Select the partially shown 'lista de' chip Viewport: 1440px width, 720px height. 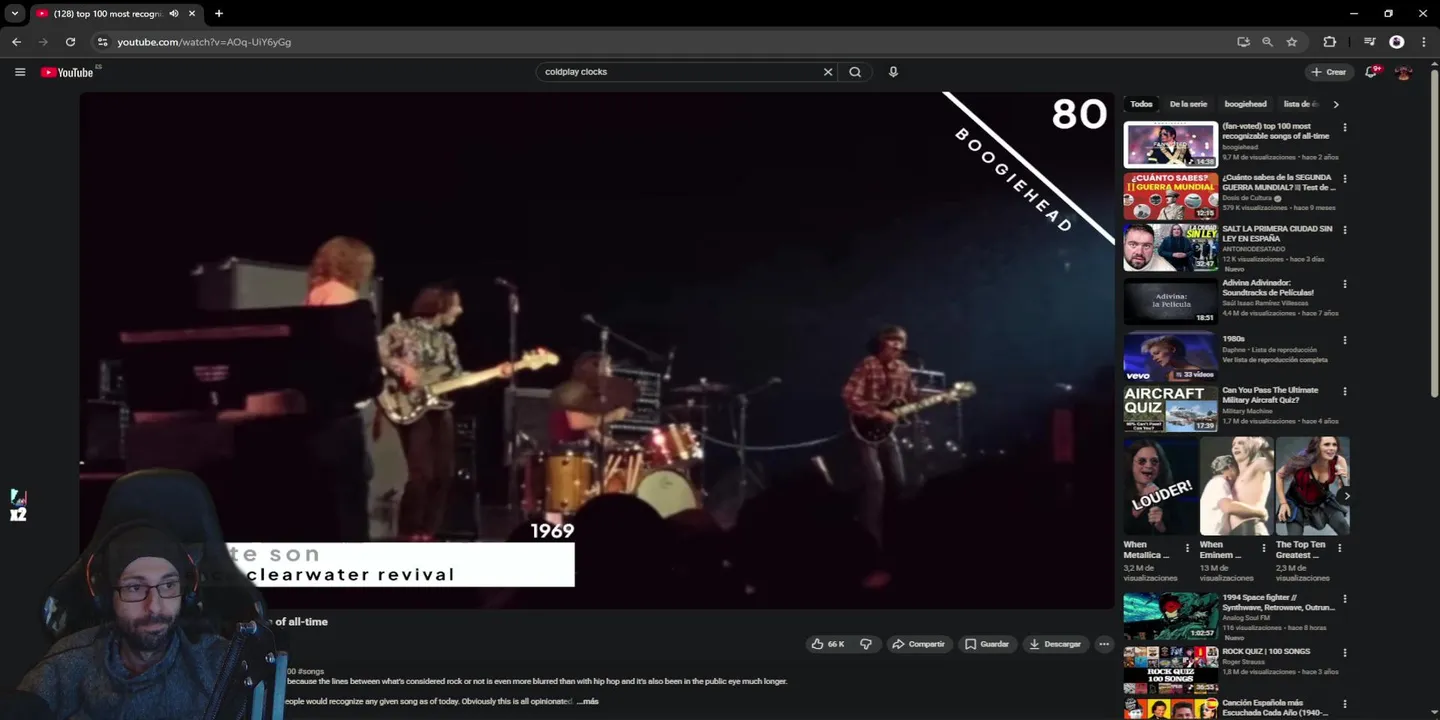[x=1300, y=104]
